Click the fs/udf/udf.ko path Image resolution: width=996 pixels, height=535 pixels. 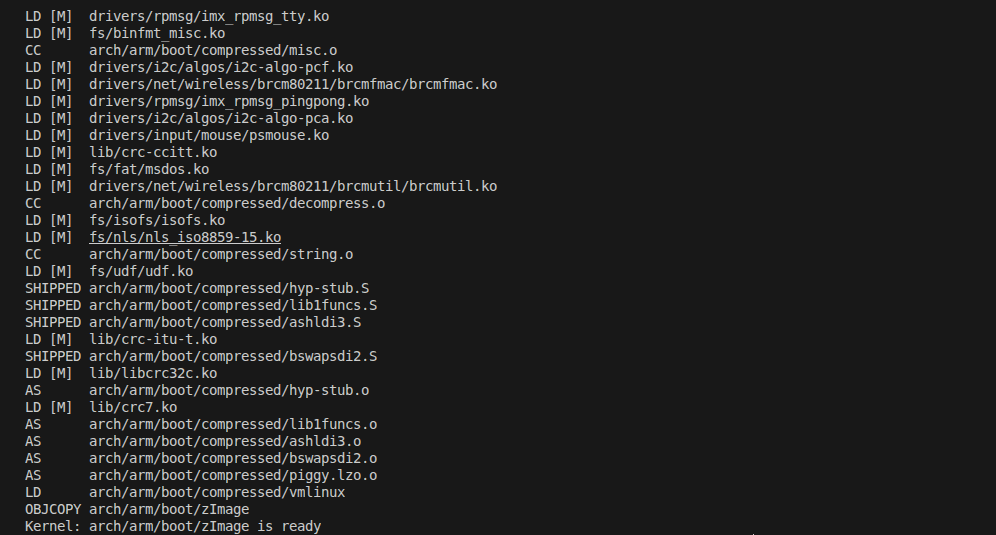141,271
